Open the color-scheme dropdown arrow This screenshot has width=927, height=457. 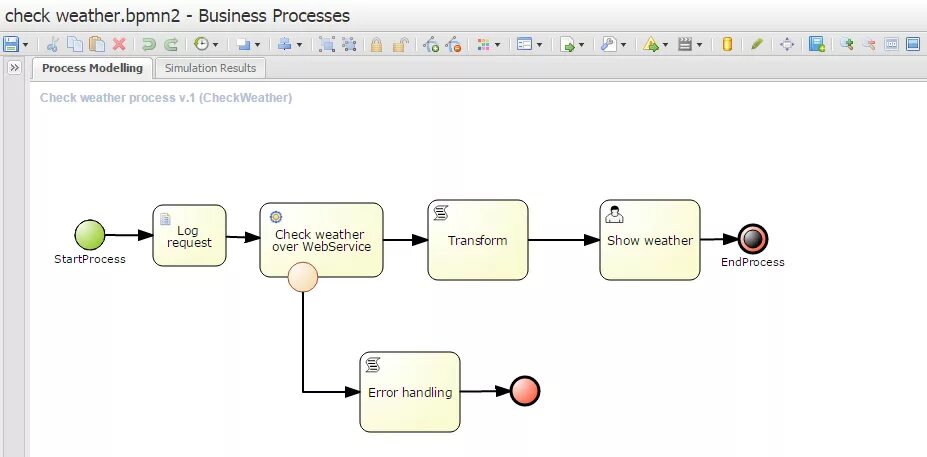tap(498, 45)
